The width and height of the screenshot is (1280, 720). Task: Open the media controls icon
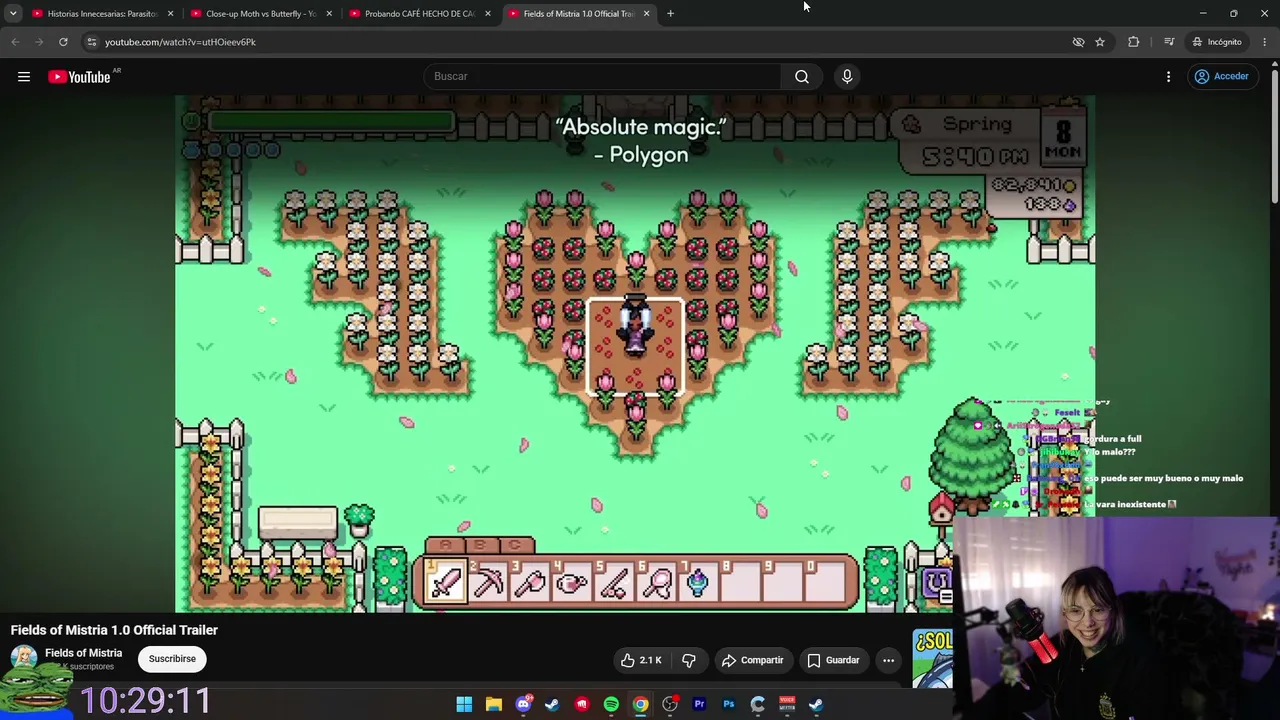1169,42
